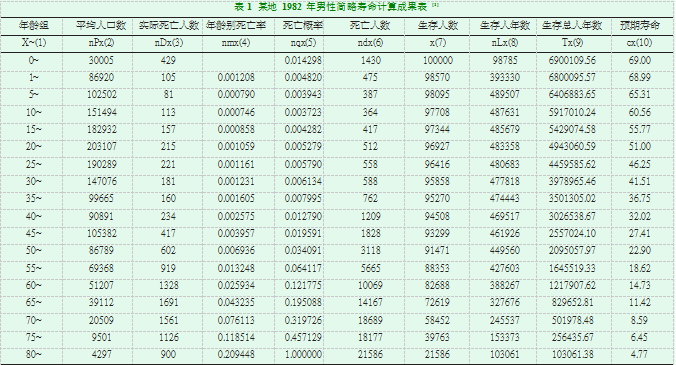Select the 平均人口数 column header
Screen dimensions: 676x365
tap(101, 25)
